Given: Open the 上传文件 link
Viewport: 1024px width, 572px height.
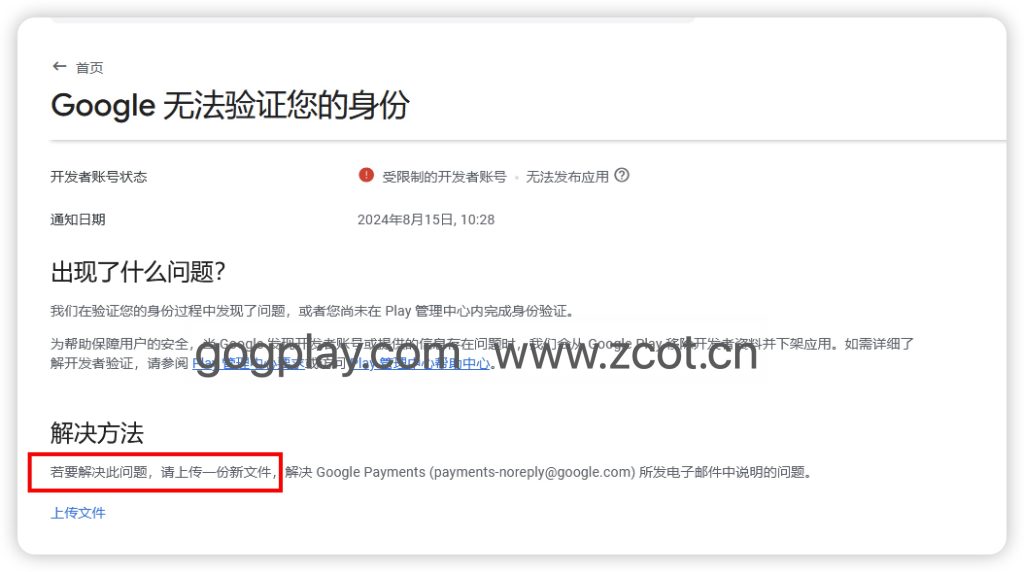Looking at the screenshot, I should click(x=78, y=513).
